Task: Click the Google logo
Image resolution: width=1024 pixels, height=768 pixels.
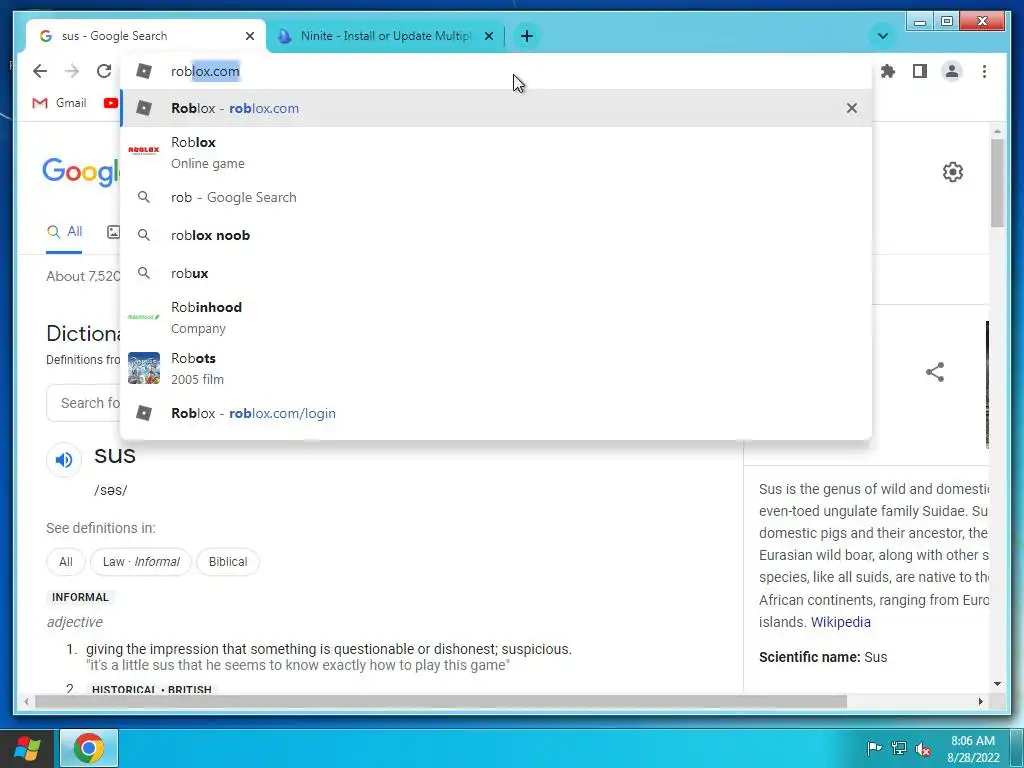Action: pyautogui.click(x=82, y=172)
